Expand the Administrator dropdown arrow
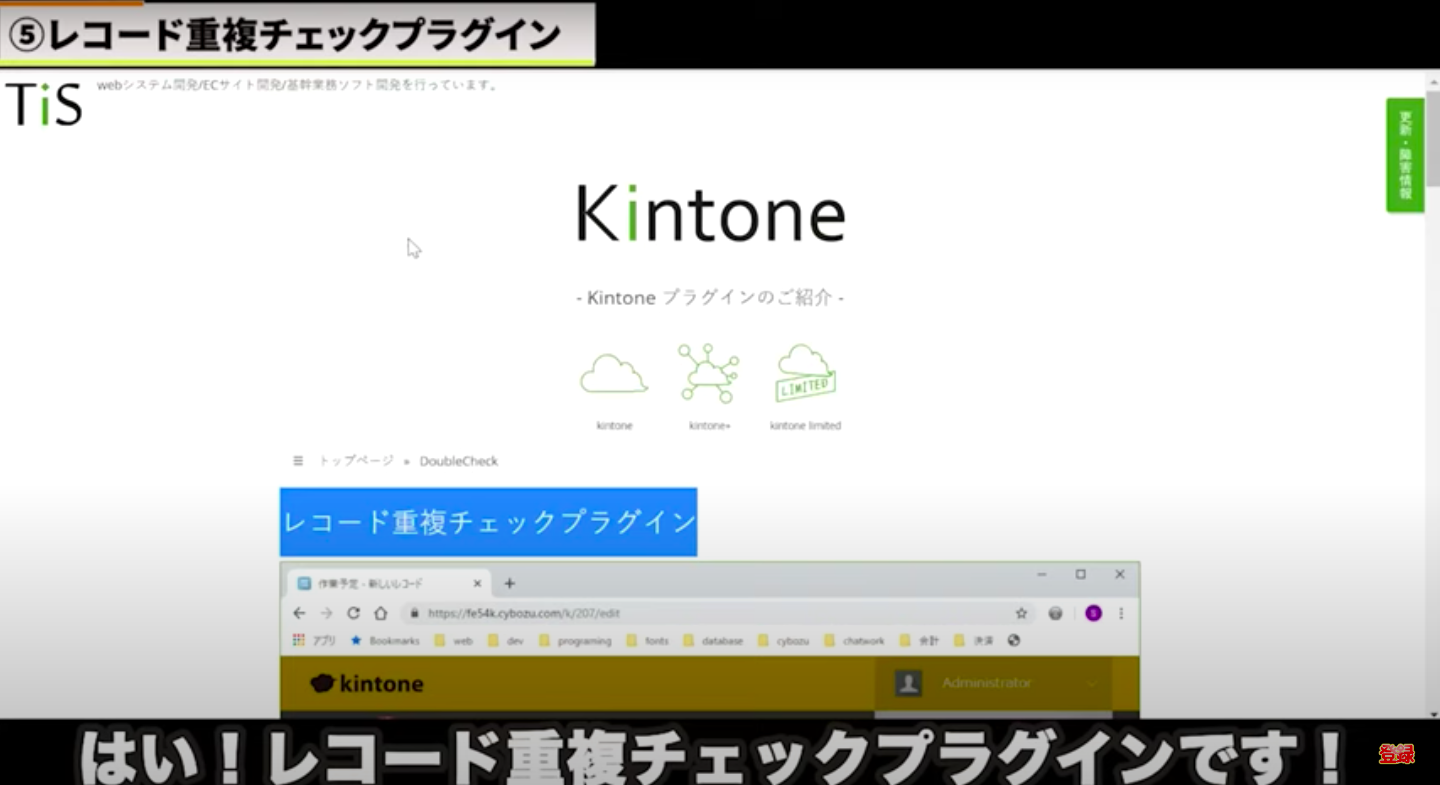Screen dimensions: 1440x785 (1092, 684)
